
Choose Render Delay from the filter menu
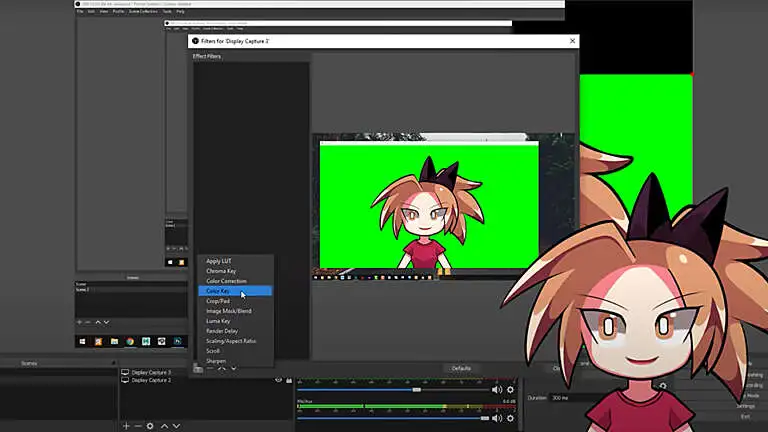pyautogui.click(x=222, y=331)
